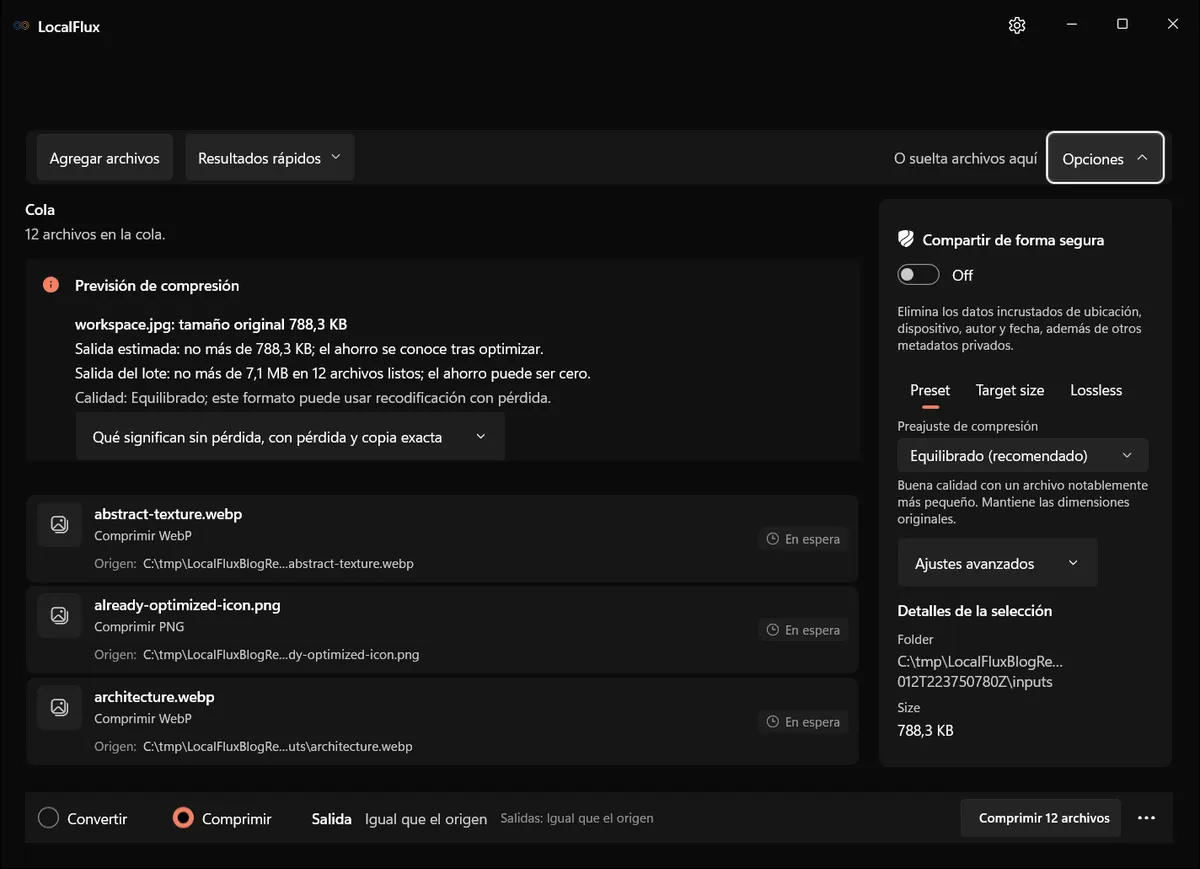Toggle the Compartir de forma segura switch

(918, 275)
